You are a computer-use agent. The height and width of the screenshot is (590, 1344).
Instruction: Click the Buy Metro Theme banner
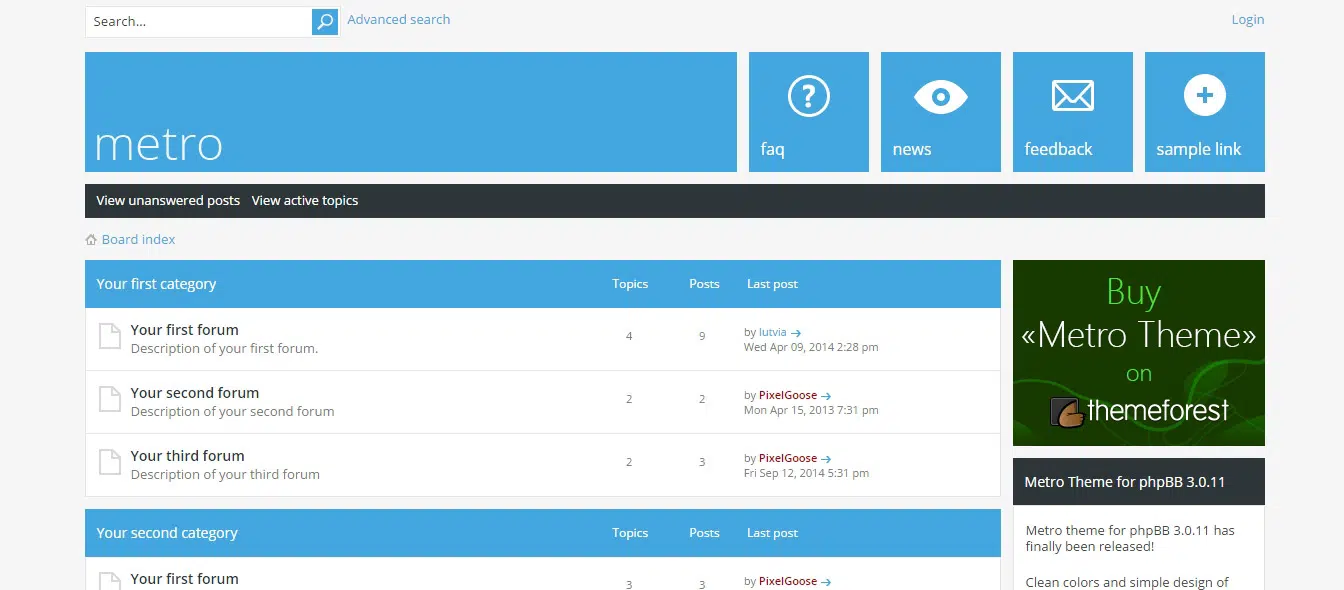click(1138, 352)
